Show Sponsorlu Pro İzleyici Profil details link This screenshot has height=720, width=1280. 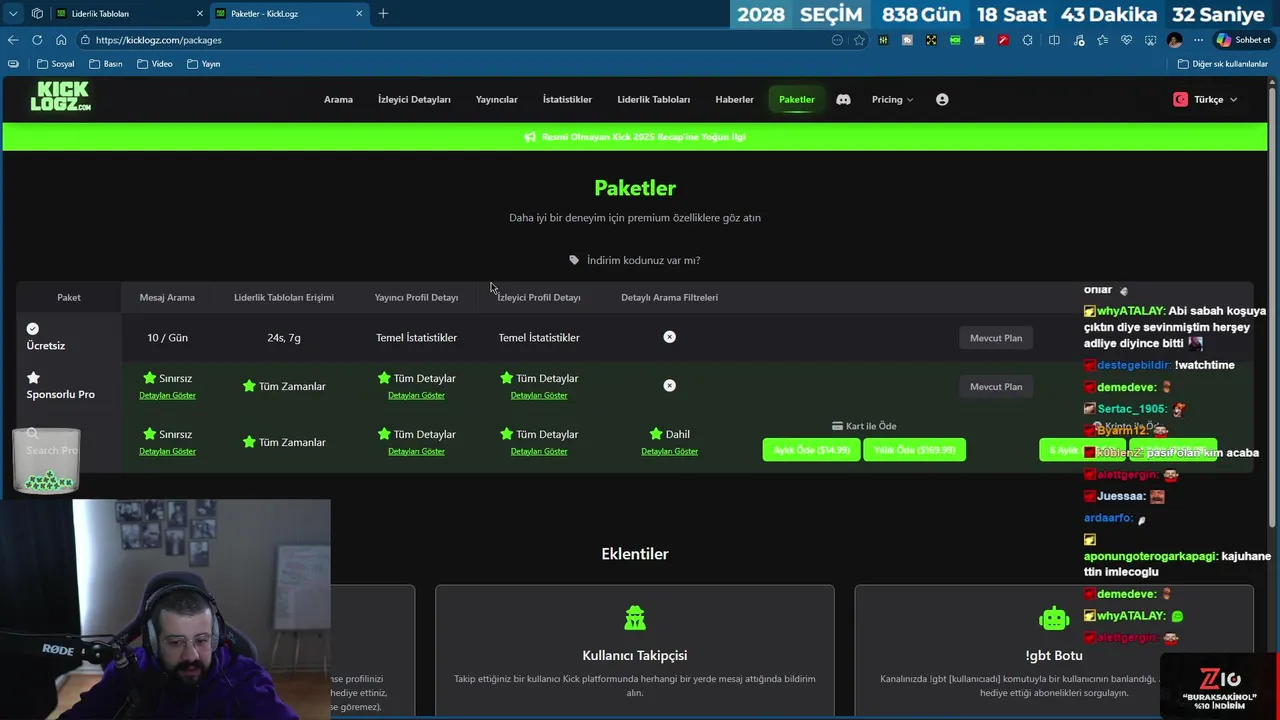click(539, 395)
